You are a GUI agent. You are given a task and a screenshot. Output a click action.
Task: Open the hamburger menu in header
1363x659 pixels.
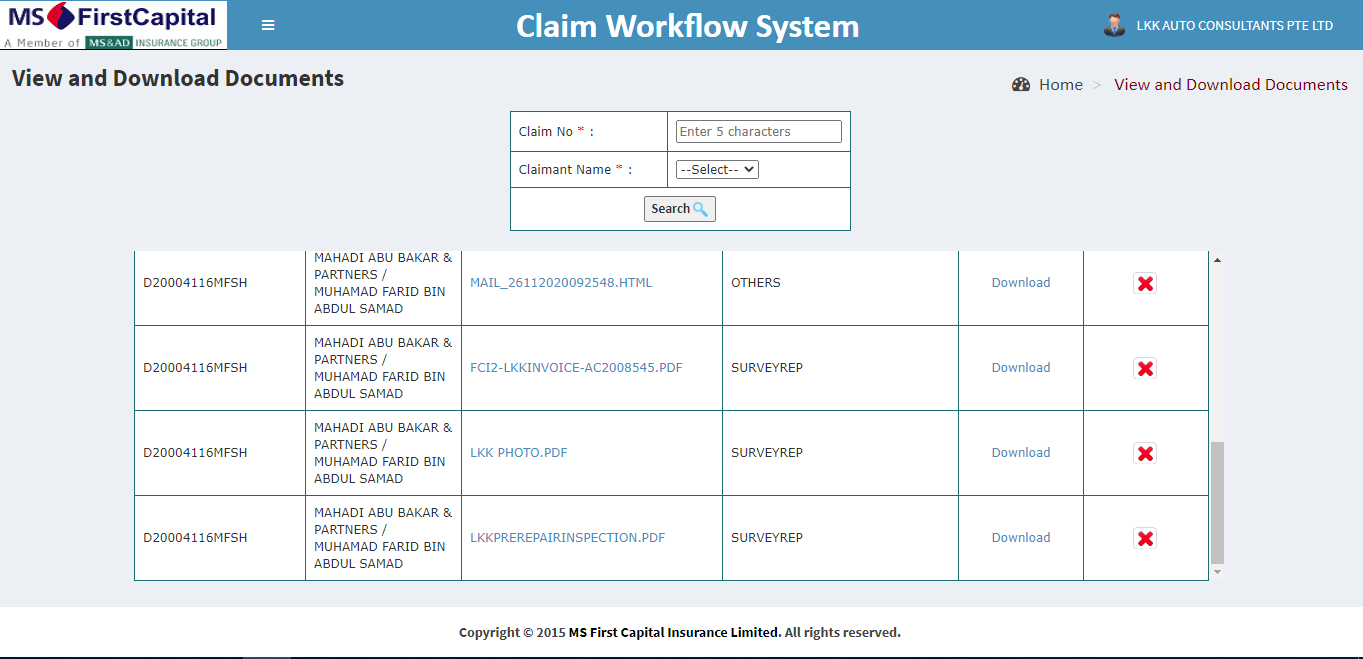tap(268, 25)
